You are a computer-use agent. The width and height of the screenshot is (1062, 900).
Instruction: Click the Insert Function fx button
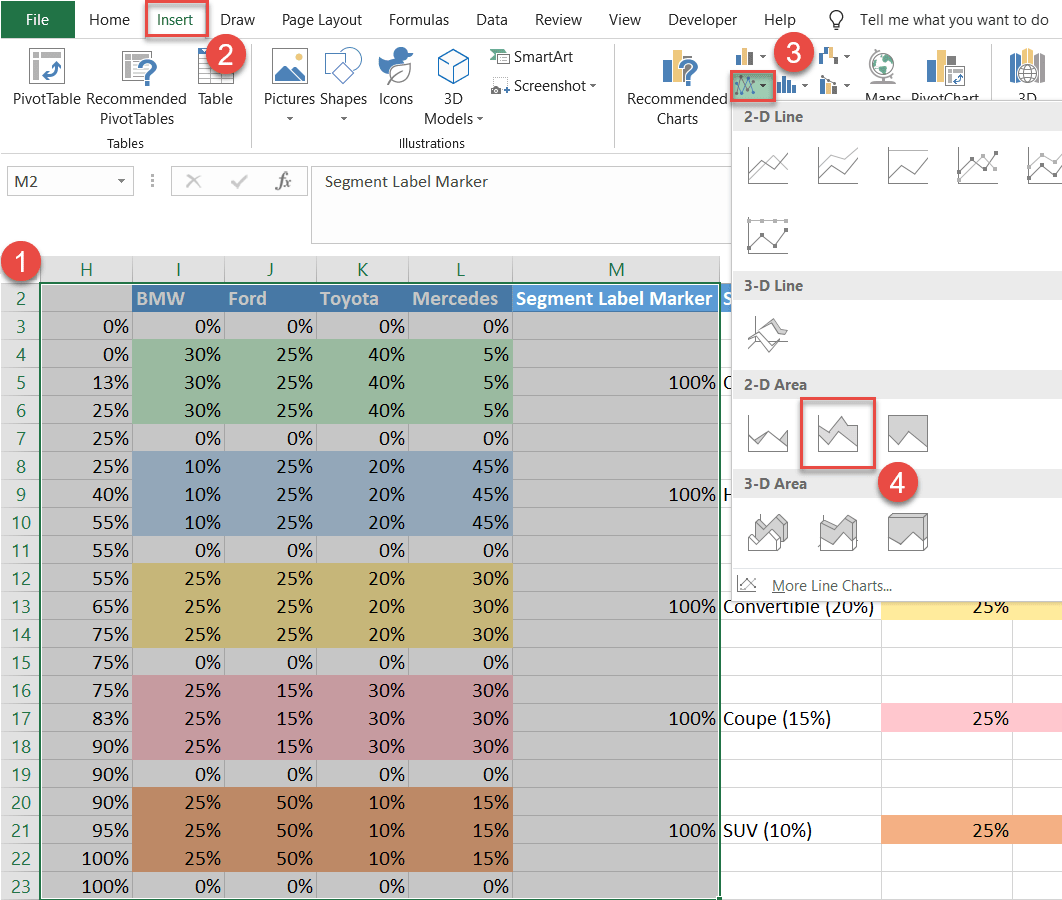(x=283, y=181)
